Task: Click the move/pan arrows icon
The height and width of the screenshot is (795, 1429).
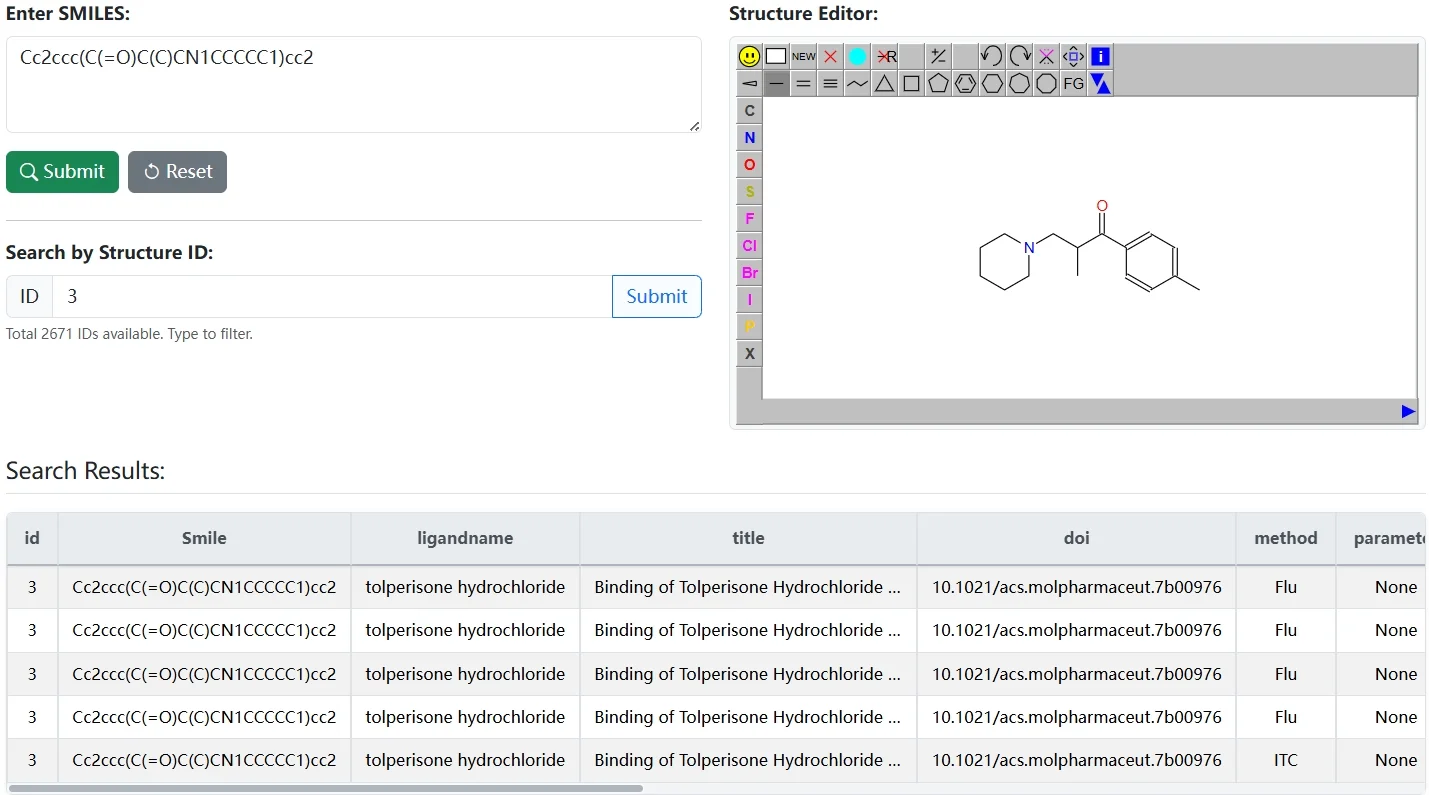Action: (1073, 57)
